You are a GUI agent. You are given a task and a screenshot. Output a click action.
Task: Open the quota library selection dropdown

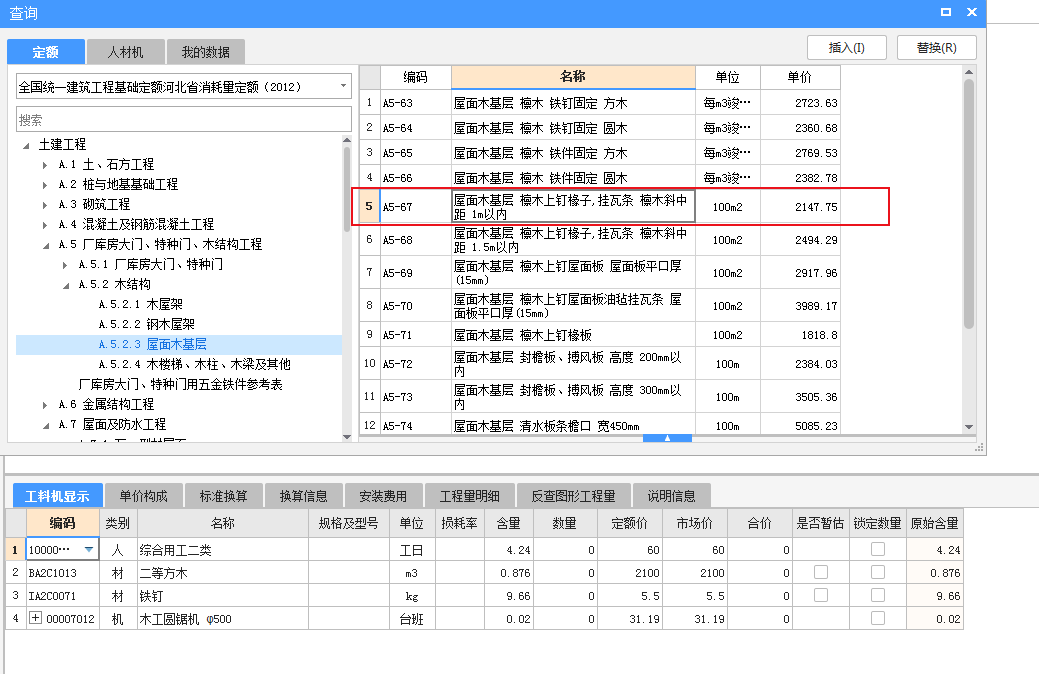click(x=344, y=86)
